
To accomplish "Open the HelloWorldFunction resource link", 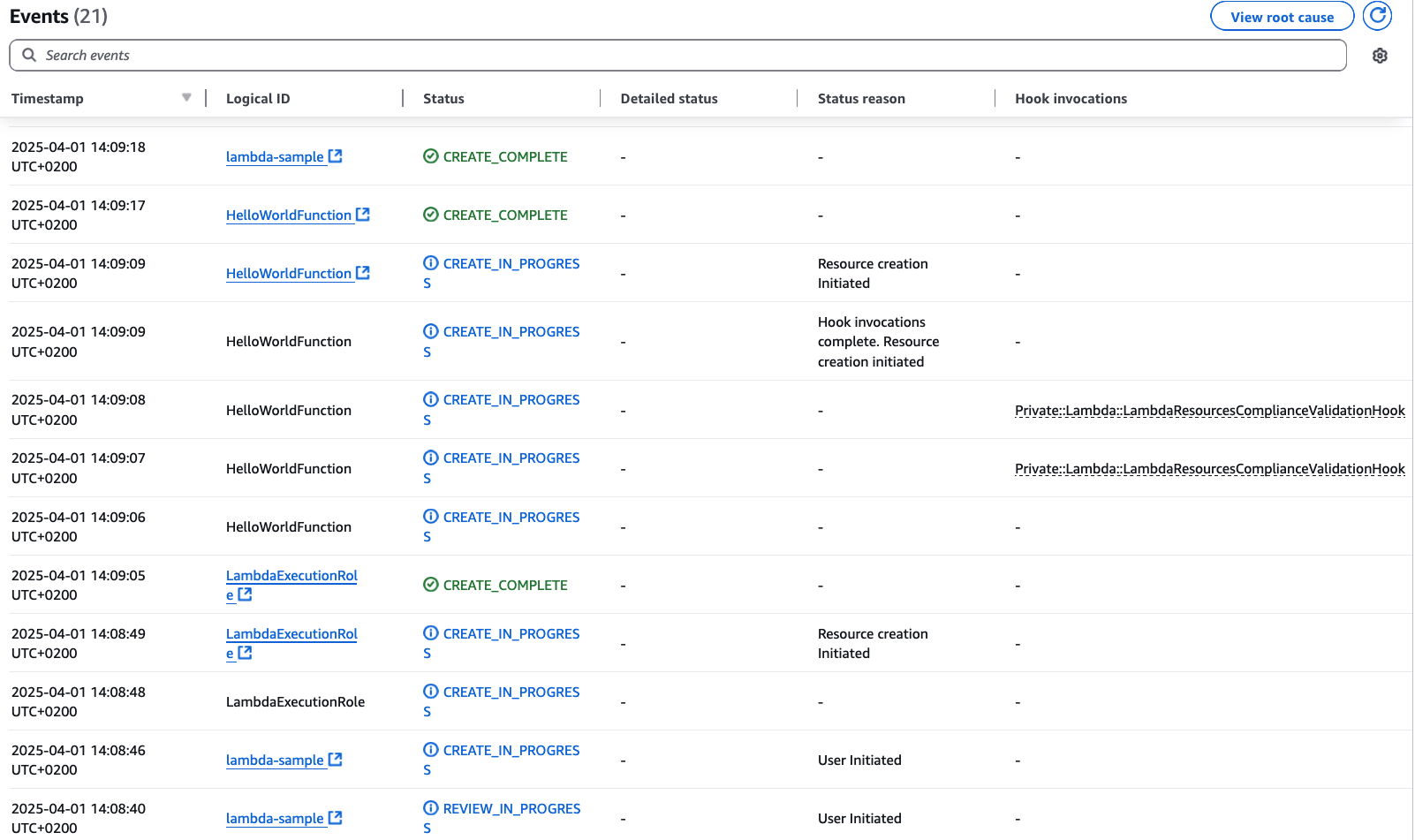I will point(290,215).
